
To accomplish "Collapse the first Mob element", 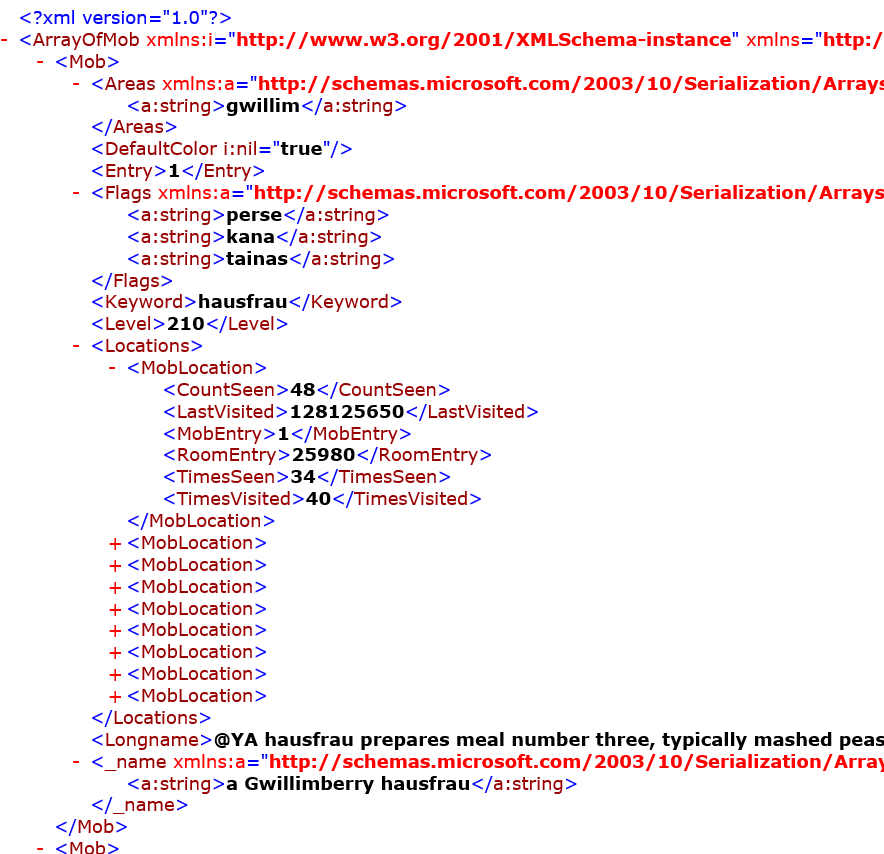I will (x=41, y=62).
